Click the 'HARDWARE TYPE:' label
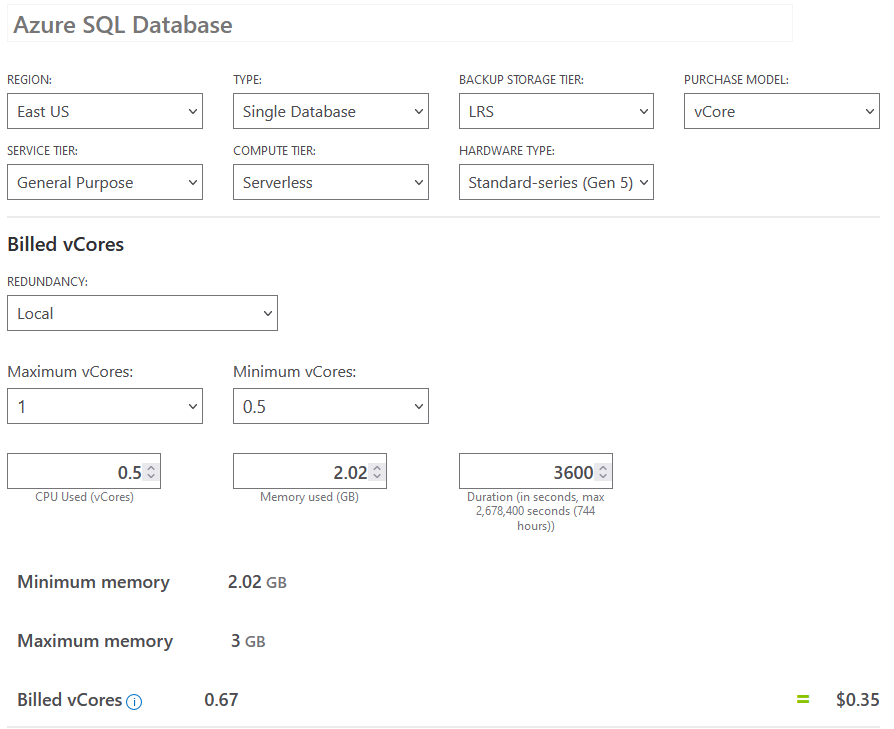 coord(507,150)
